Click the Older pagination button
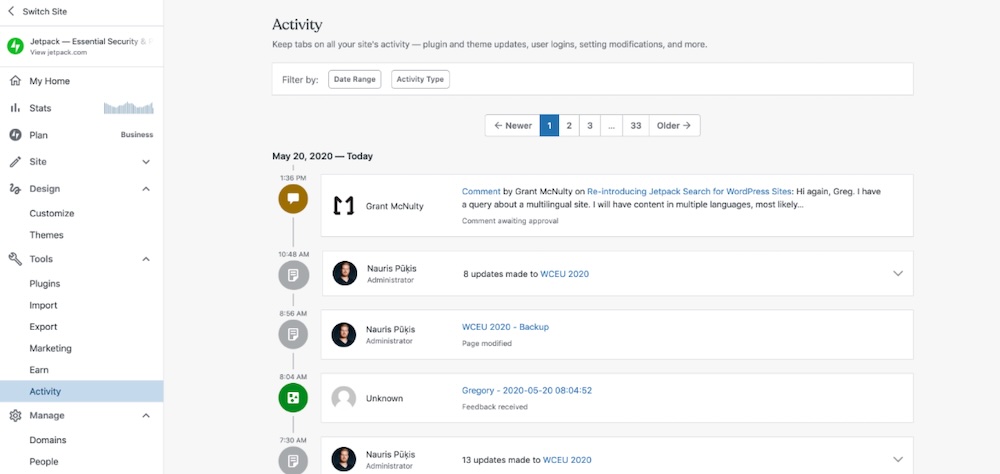This screenshot has height=474, width=1000. [674, 126]
